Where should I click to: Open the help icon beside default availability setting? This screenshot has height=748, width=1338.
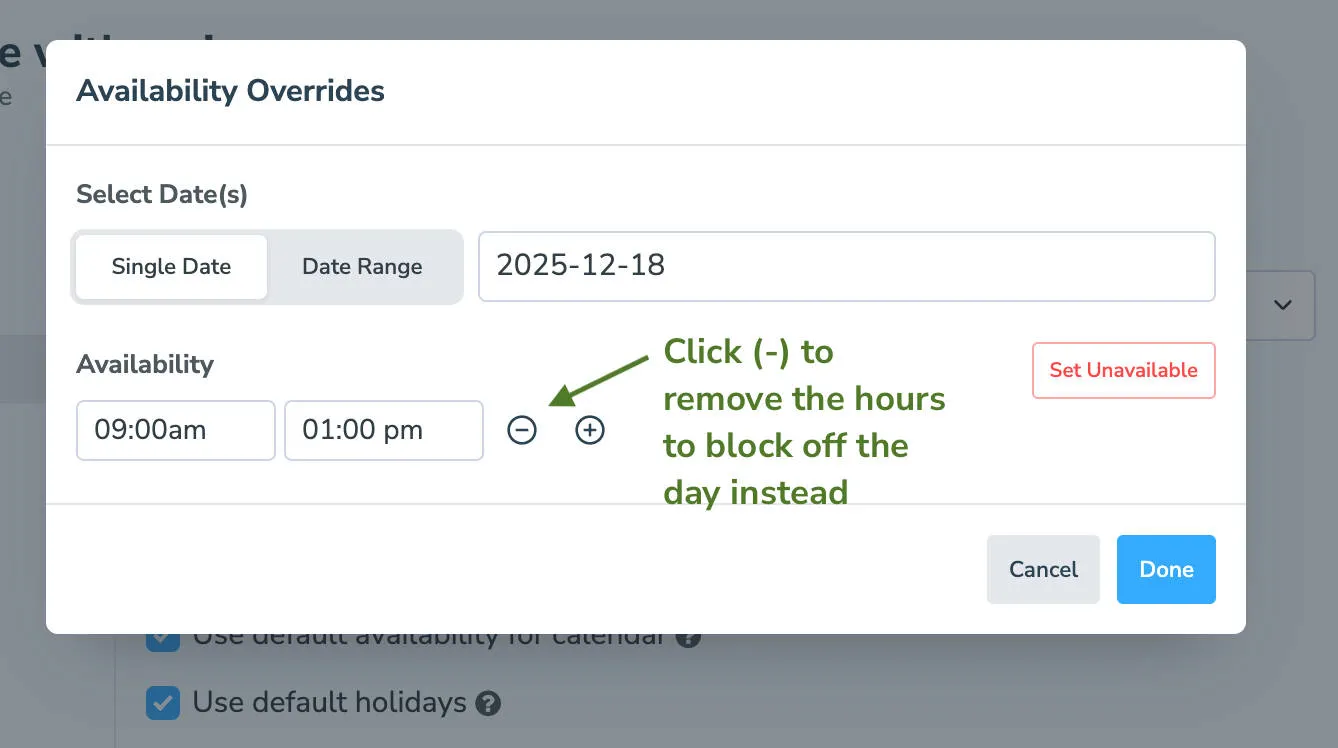688,636
